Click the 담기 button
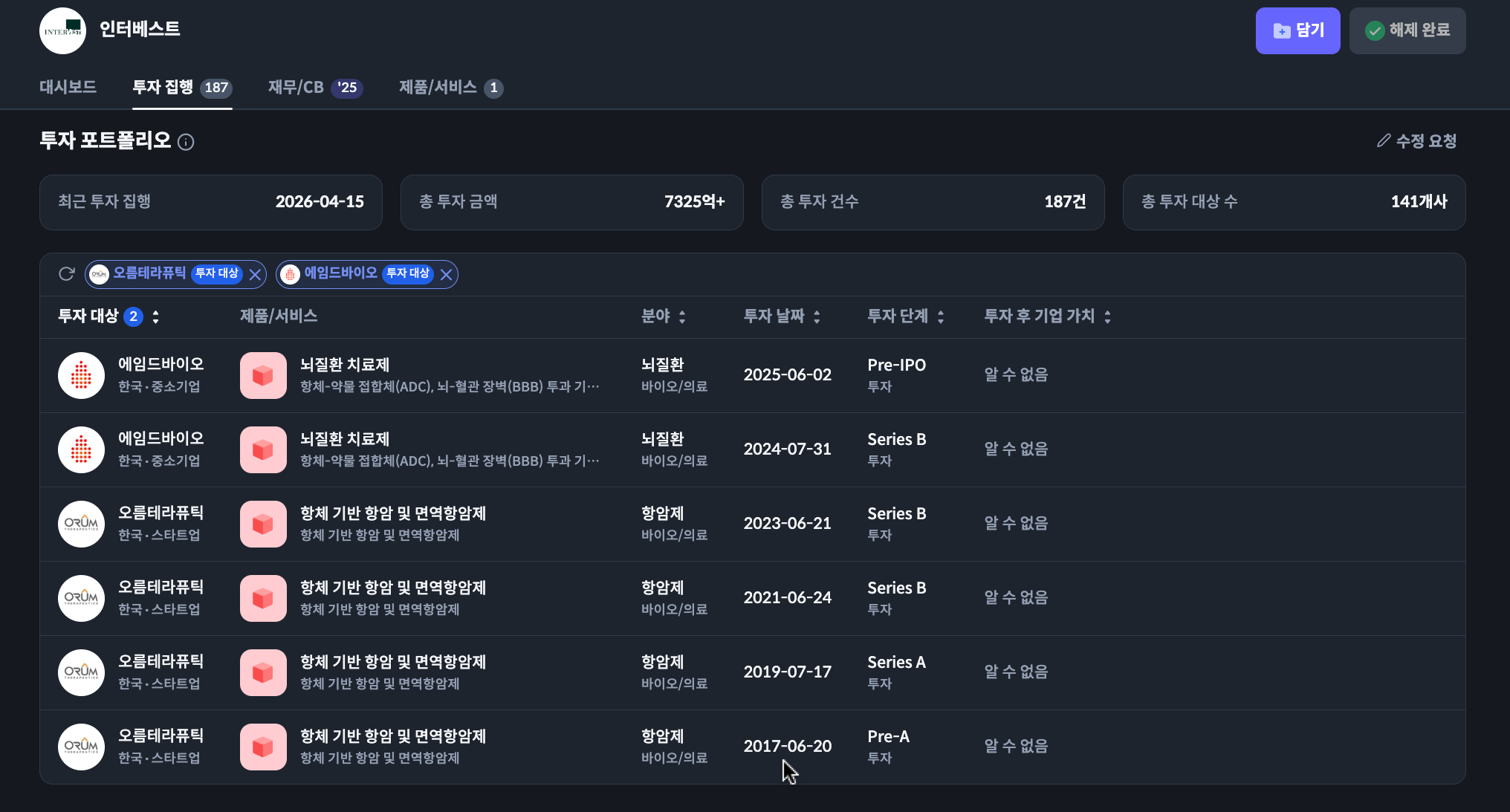This screenshot has width=1510, height=812. click(x=1297, y=30)
